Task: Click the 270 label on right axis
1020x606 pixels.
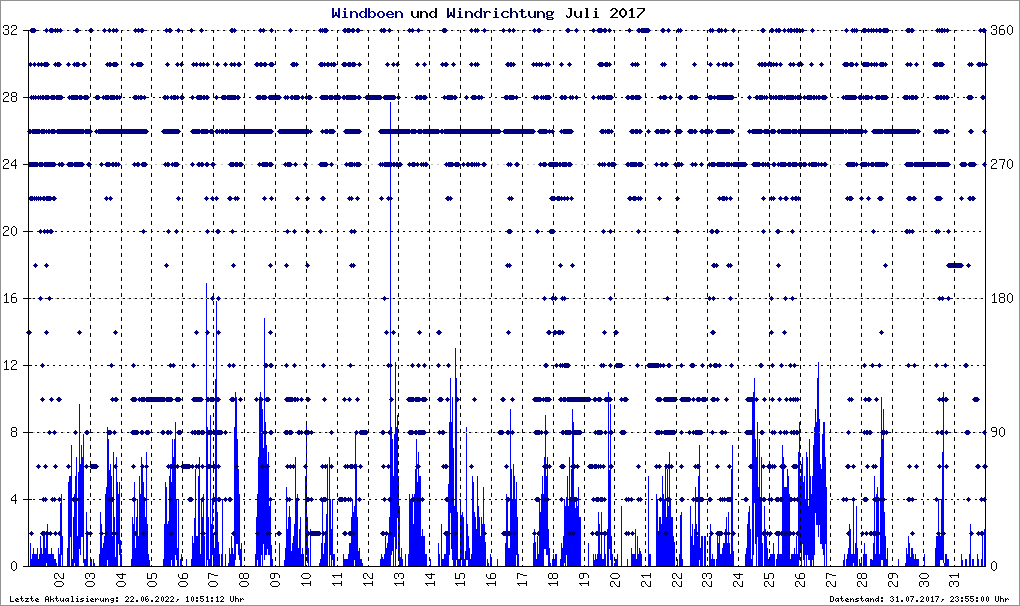Action: click(x=1002, y=165)
